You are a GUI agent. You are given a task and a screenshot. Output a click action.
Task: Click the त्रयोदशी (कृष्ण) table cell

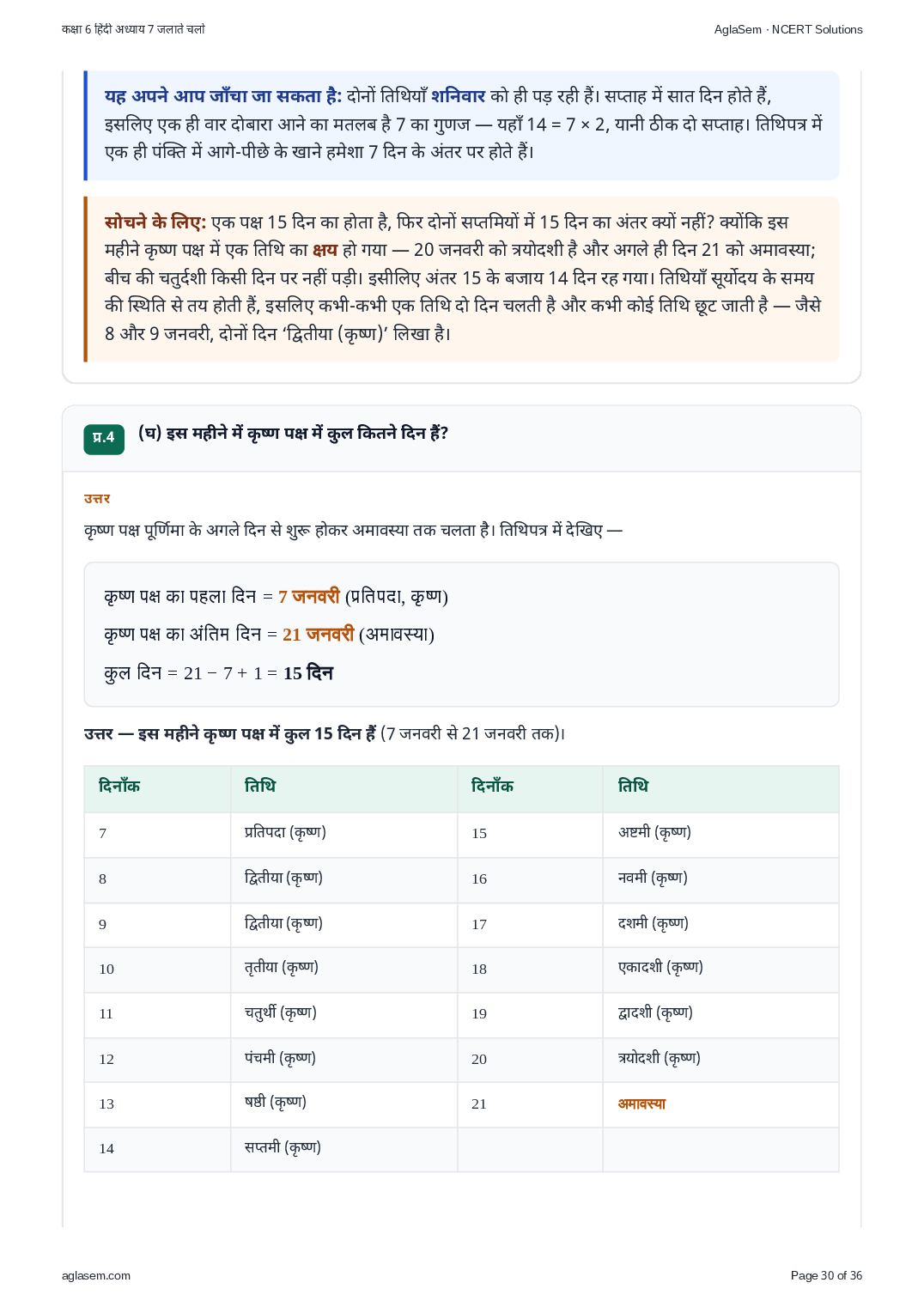click(x=720, y=1059)
